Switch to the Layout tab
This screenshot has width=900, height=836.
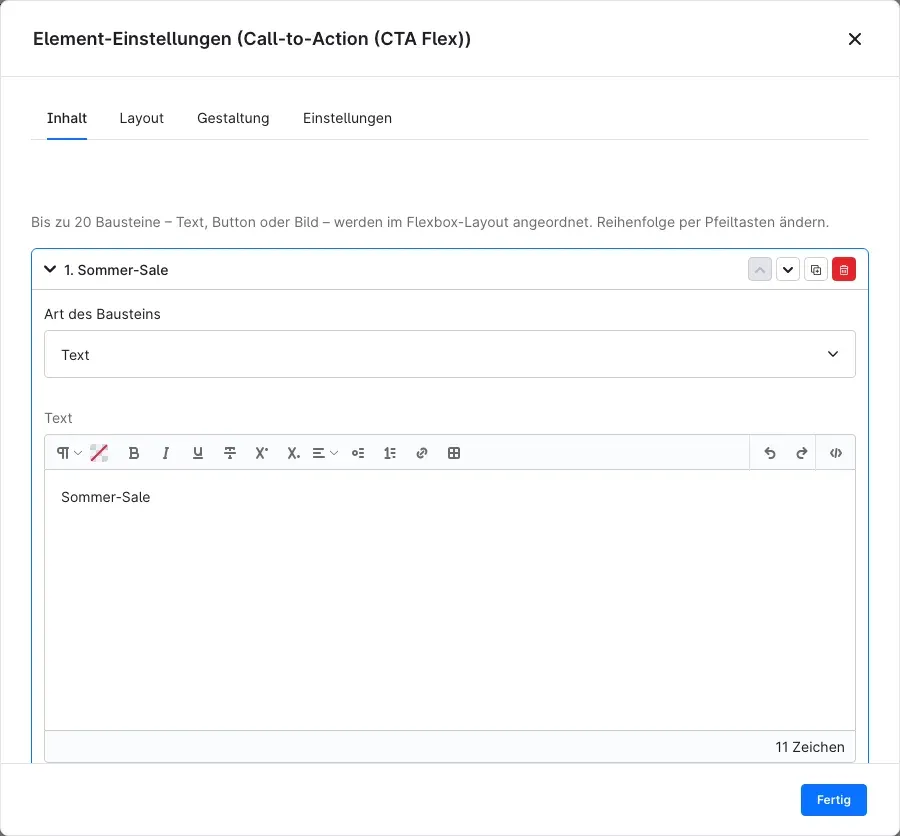coord(141,118)
